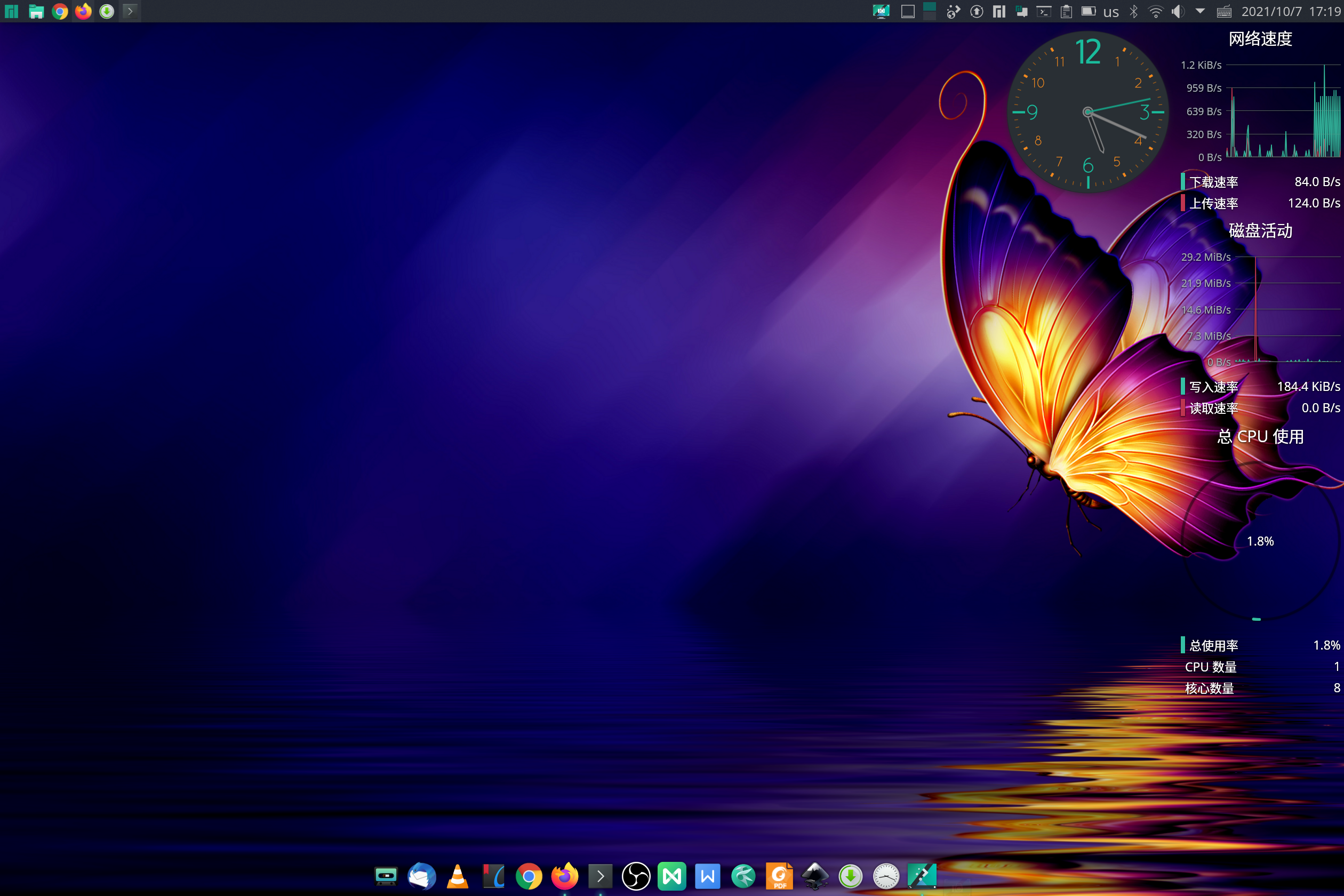
Task: Click the 磁盘活动 widget title
Action: [x=1260, y=230]
